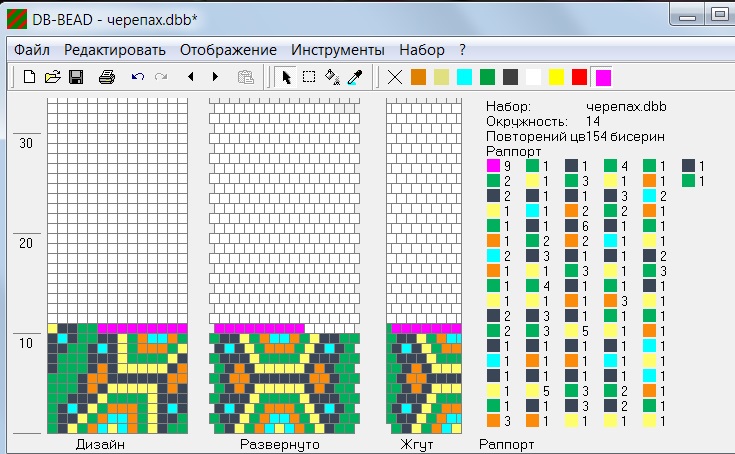Expand the Отображение menu
The height and width of the screenshot is (454, 735).
pyautogui.click(x=228, y=49)
